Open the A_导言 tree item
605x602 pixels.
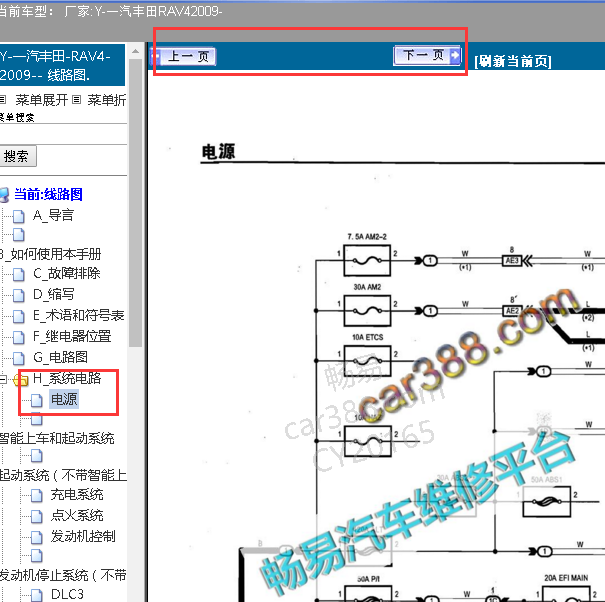(x=53, y=215)
